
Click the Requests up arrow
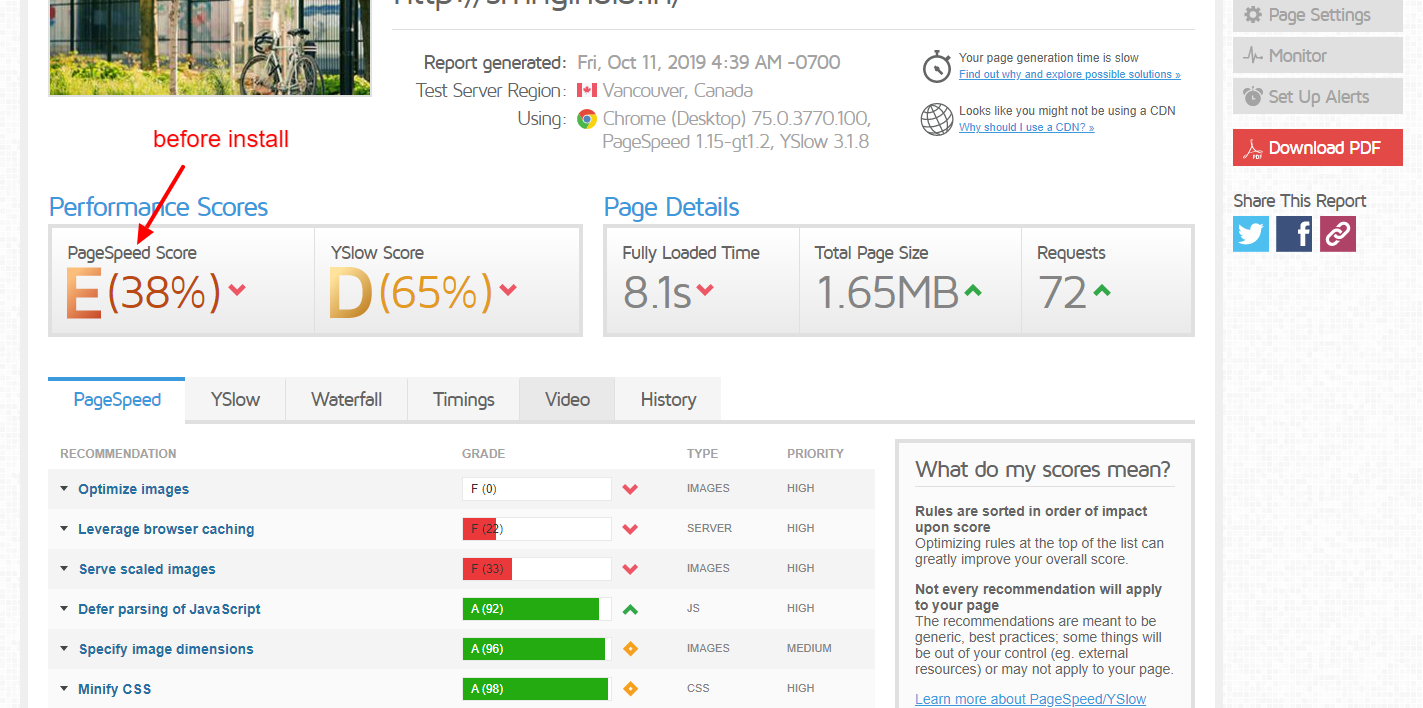click(1102, 291)
